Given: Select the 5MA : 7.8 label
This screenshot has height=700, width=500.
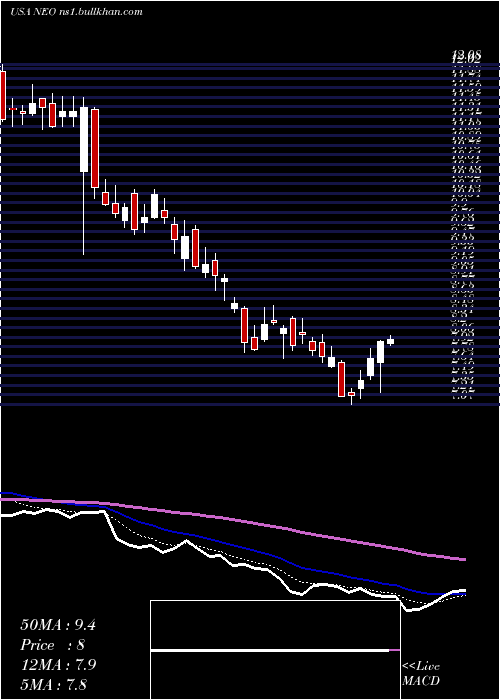Looking at the screenshot, I should coord(54,684).
